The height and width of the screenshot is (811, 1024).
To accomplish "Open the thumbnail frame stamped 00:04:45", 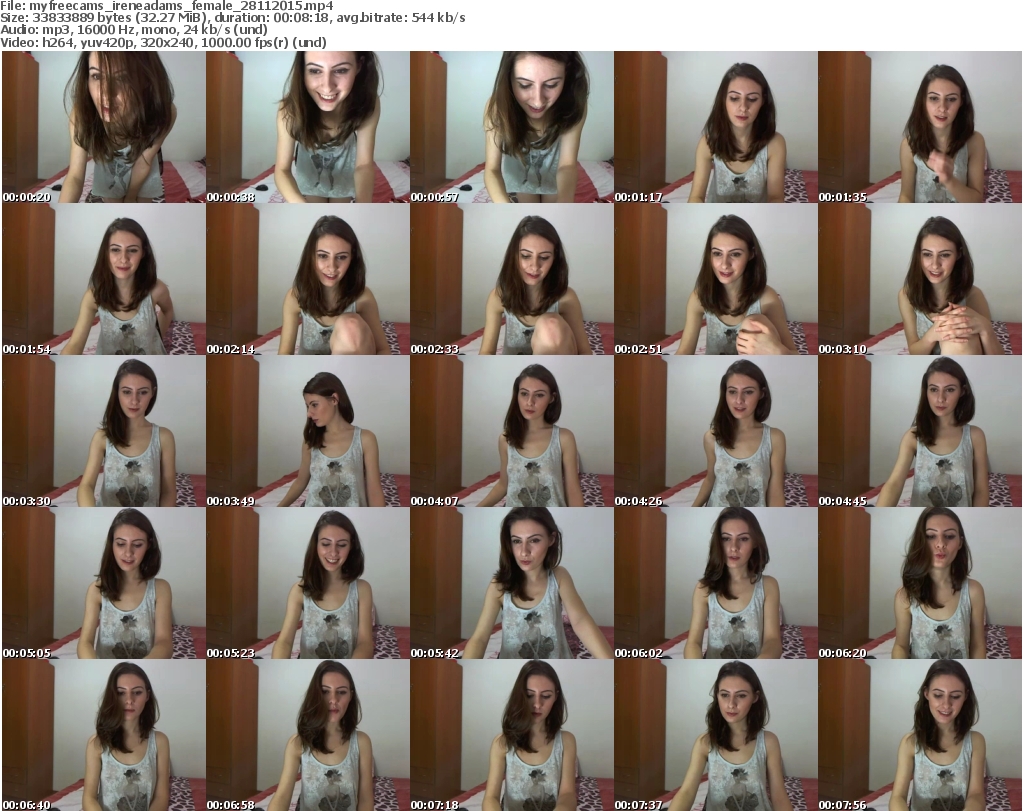I will coord(920,431).
